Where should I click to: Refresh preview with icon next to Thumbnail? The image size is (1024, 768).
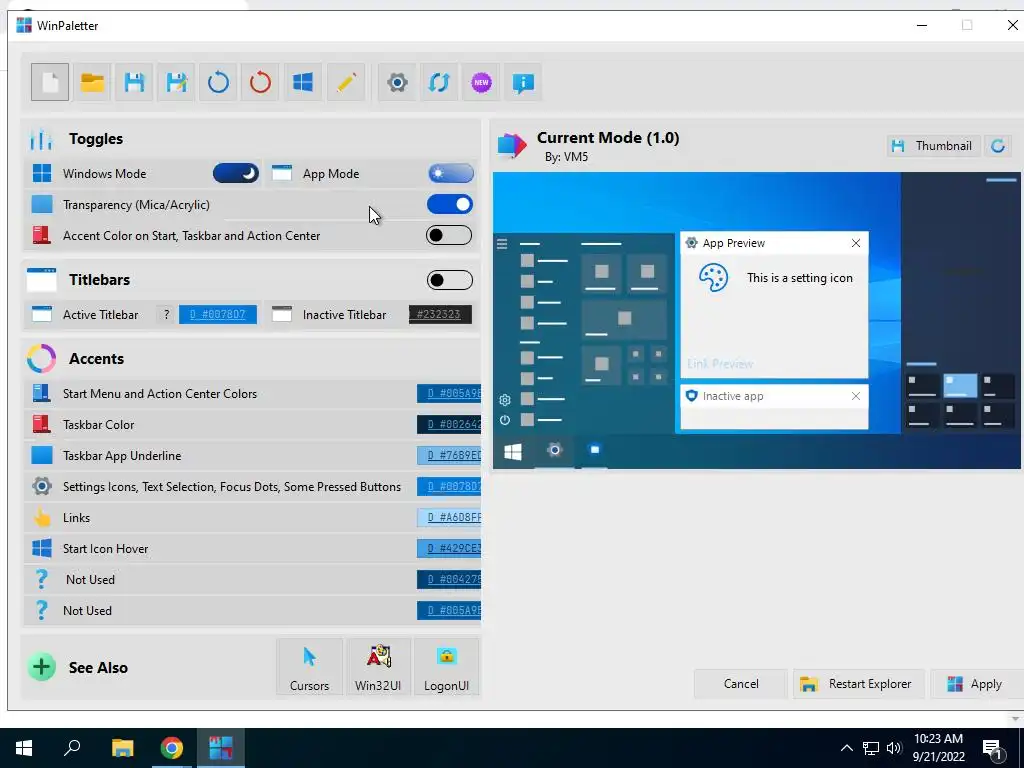point(998,146)
